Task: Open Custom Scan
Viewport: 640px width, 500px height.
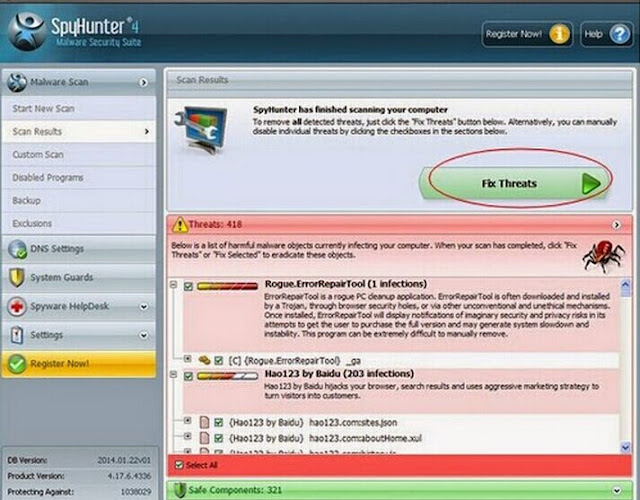Action: pos(79,155)
